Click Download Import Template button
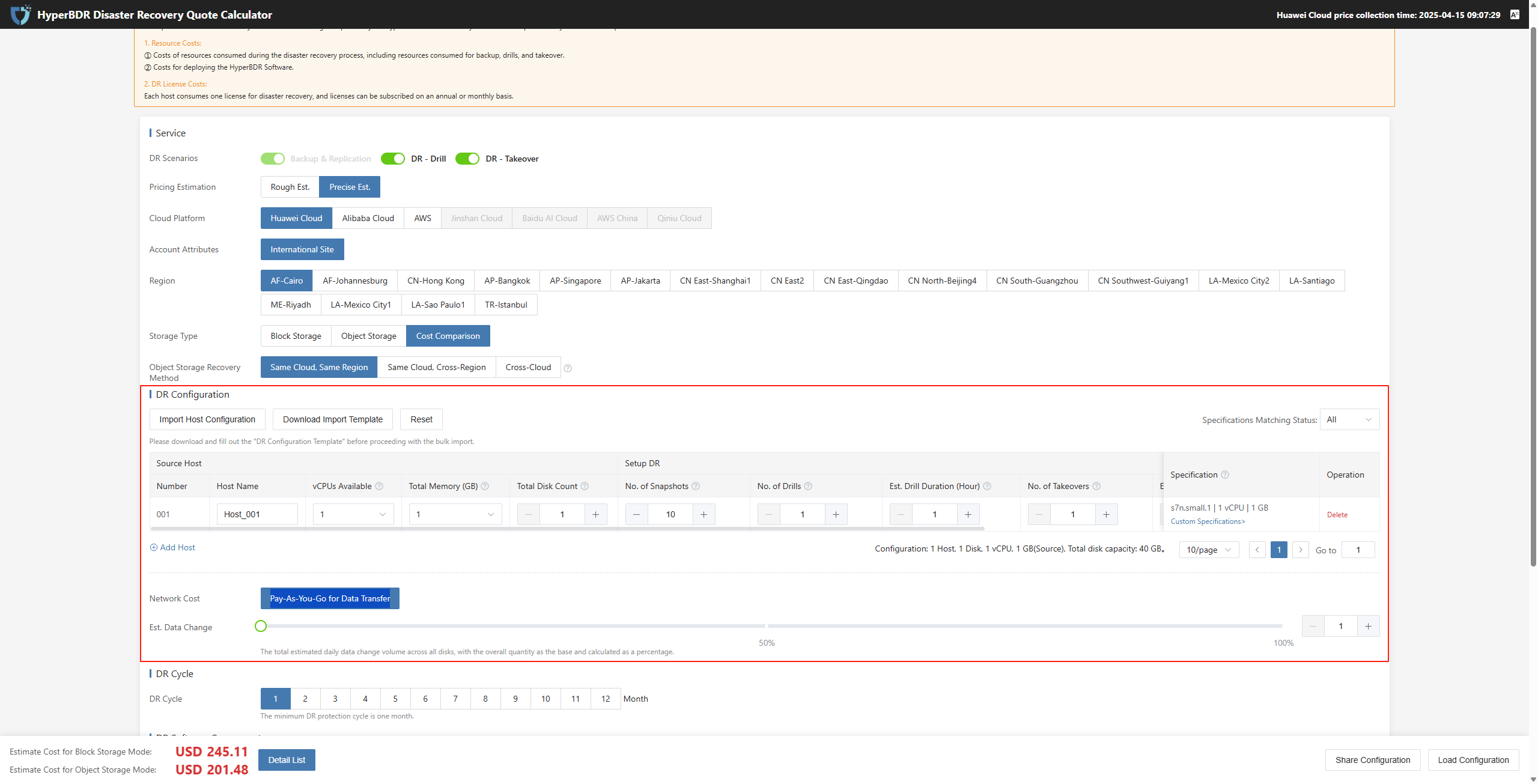Viewport: 1538px width, 784px height. pos(333,419)
